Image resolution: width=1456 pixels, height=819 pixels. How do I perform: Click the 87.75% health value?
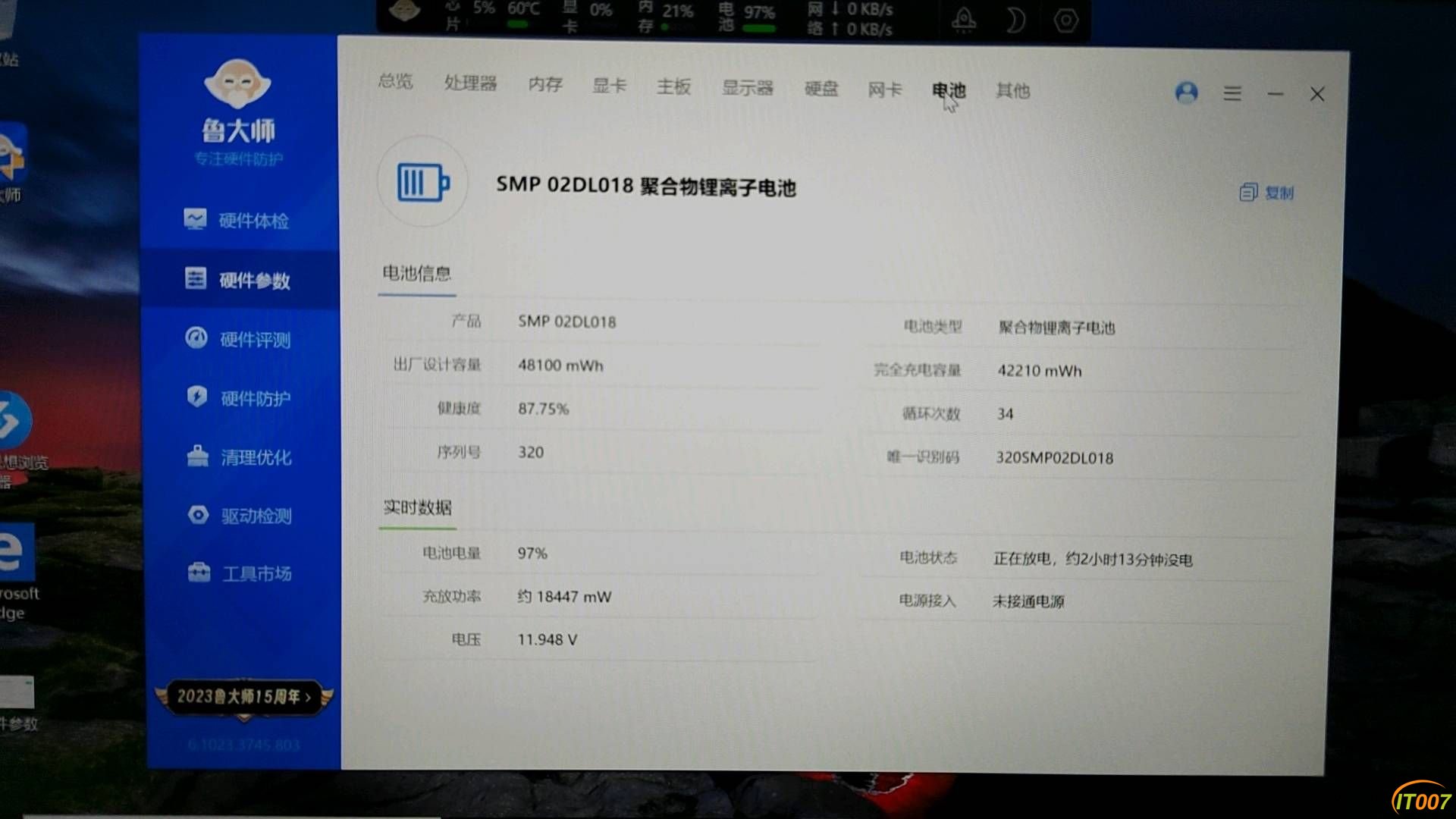(543, 409)
